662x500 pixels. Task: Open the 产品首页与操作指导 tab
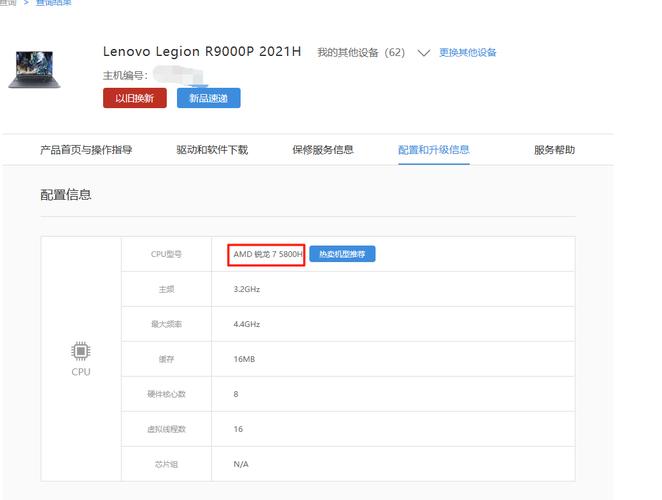[x=86, y=150]
